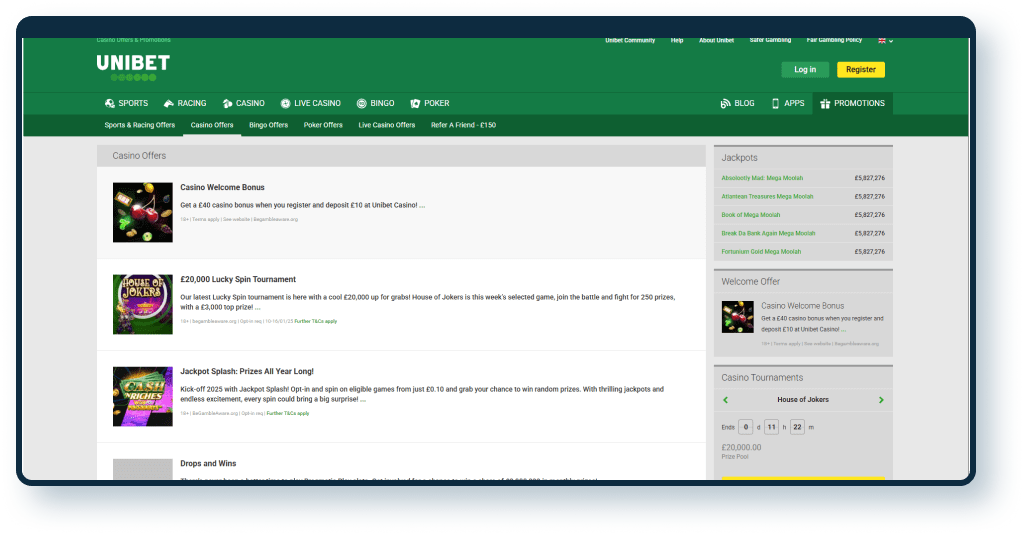Switch to Casino Offers tab
The height and width of the screenshot is (534, 1024).
[212, 125]
